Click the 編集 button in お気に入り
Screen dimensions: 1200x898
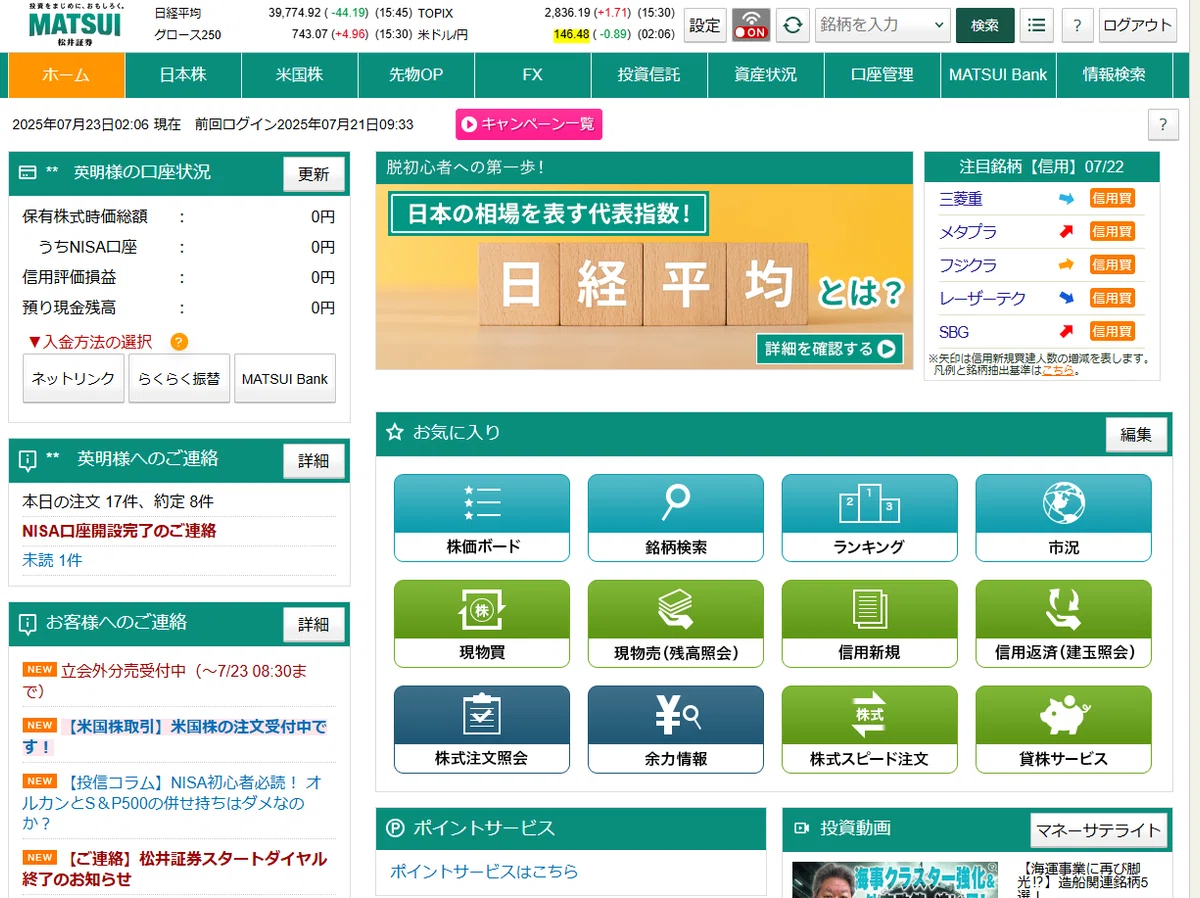[1136, 435]
